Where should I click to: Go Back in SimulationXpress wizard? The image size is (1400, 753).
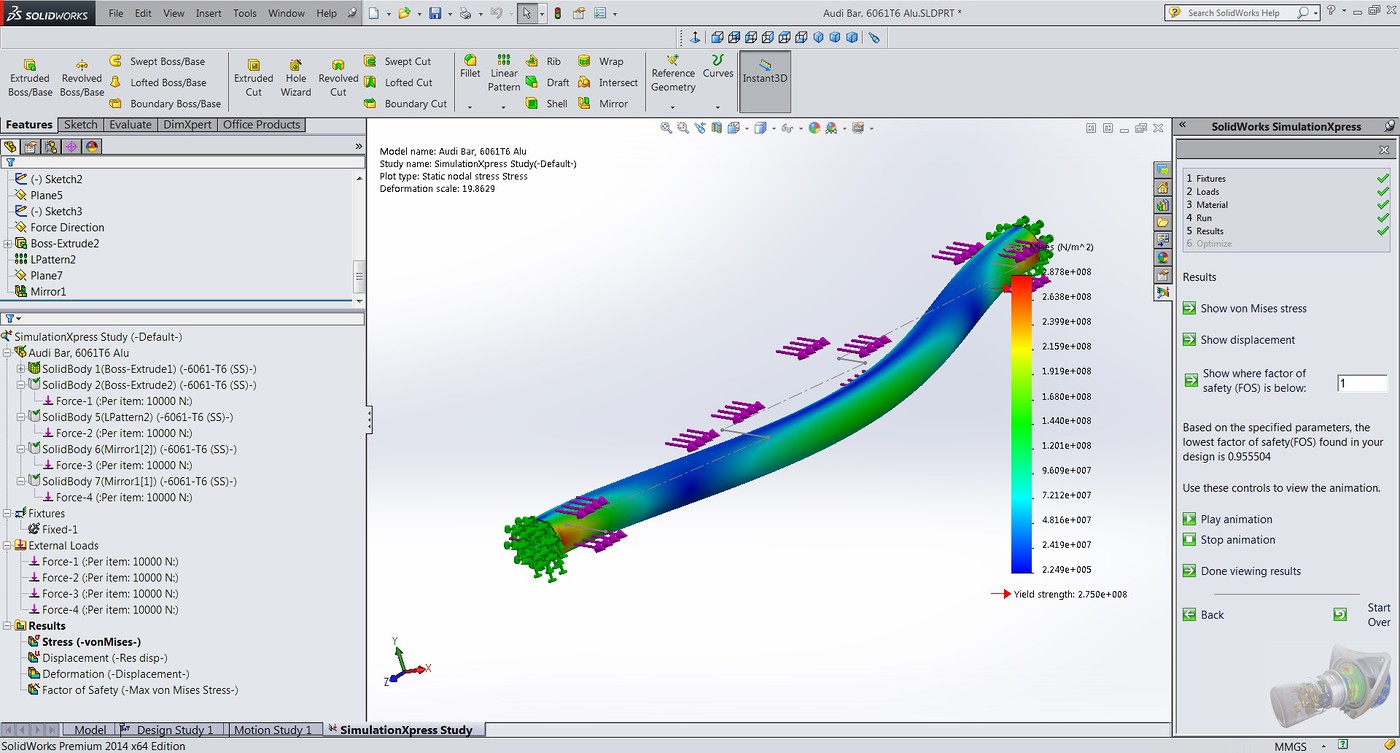pyautogui.click(x=1203, y=615)
